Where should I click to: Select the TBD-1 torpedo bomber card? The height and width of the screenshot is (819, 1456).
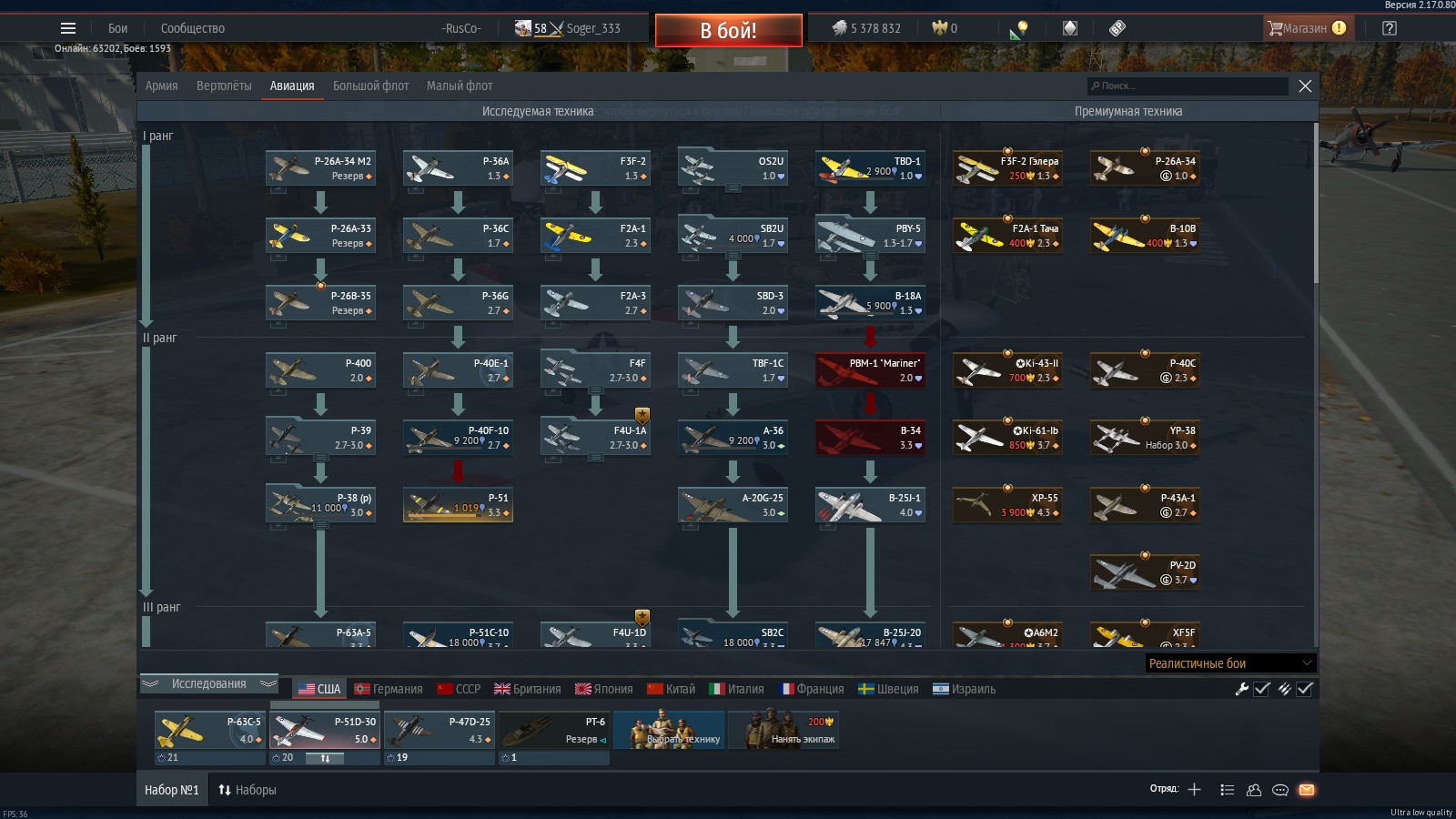click(x=870, y=168)
